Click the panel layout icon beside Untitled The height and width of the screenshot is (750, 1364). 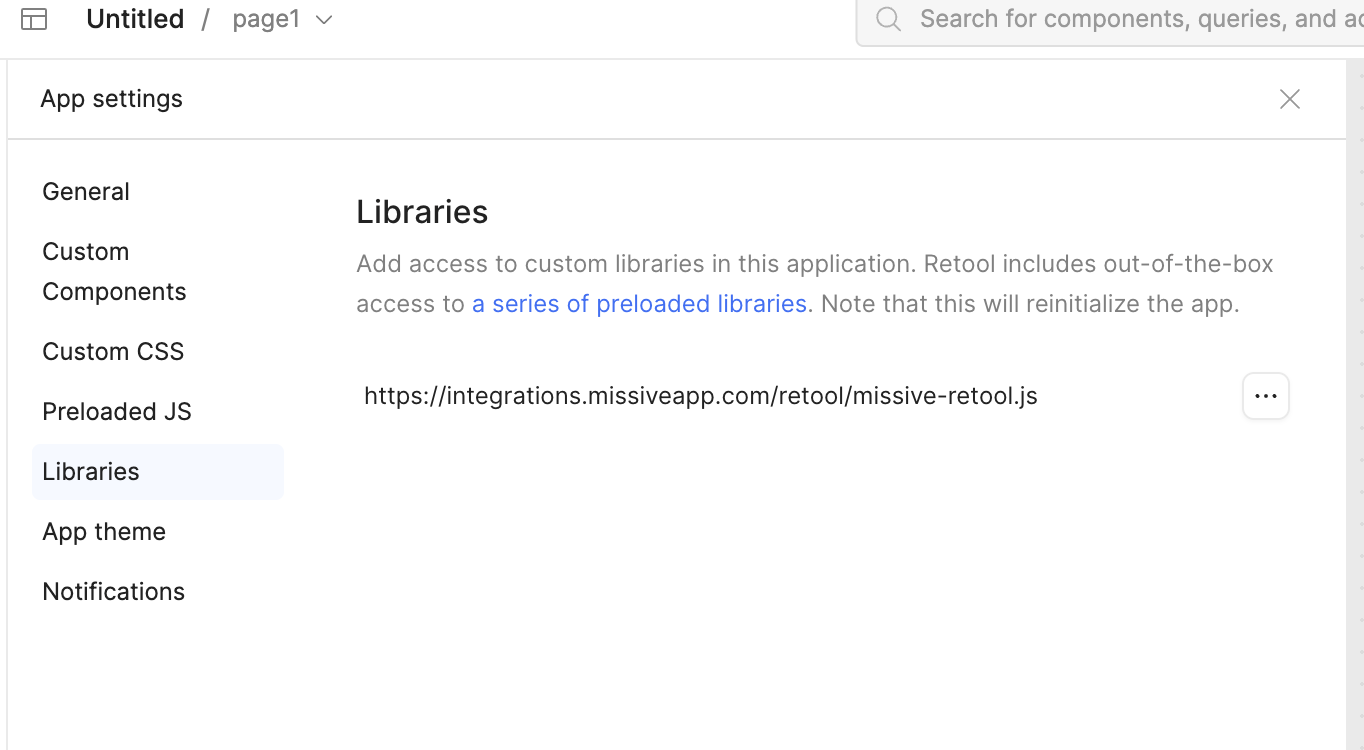(34, 19)
